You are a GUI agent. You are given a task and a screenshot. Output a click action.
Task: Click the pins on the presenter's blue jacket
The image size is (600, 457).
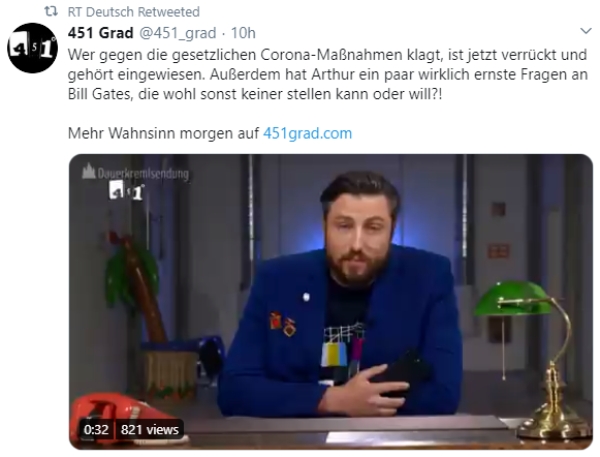pyautogui.click(x=282, y=323)
